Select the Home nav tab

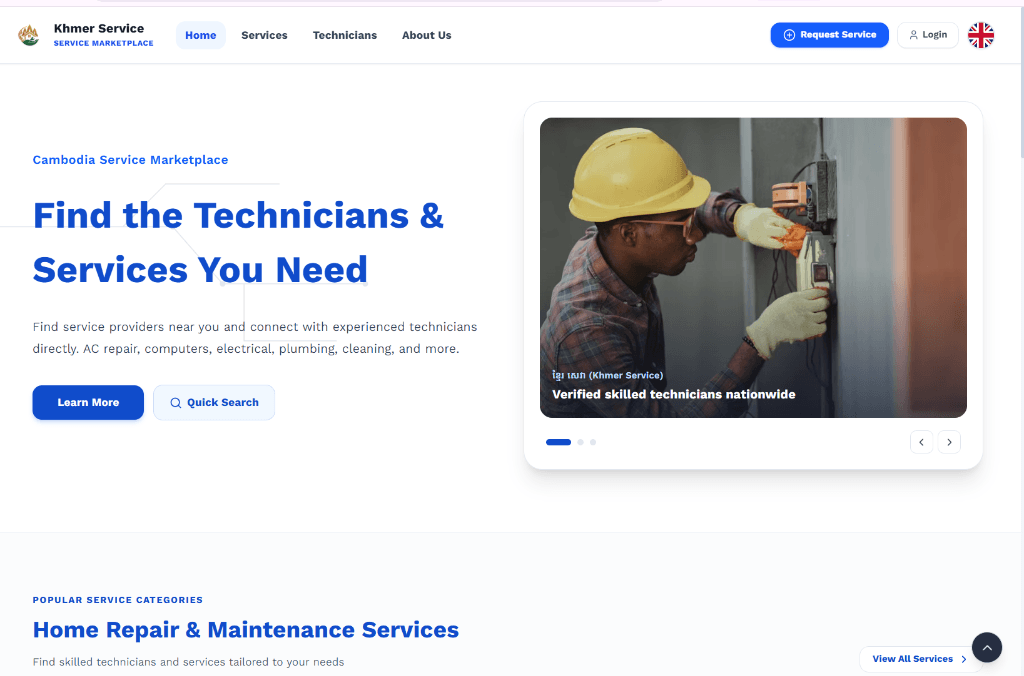(200, 35)
